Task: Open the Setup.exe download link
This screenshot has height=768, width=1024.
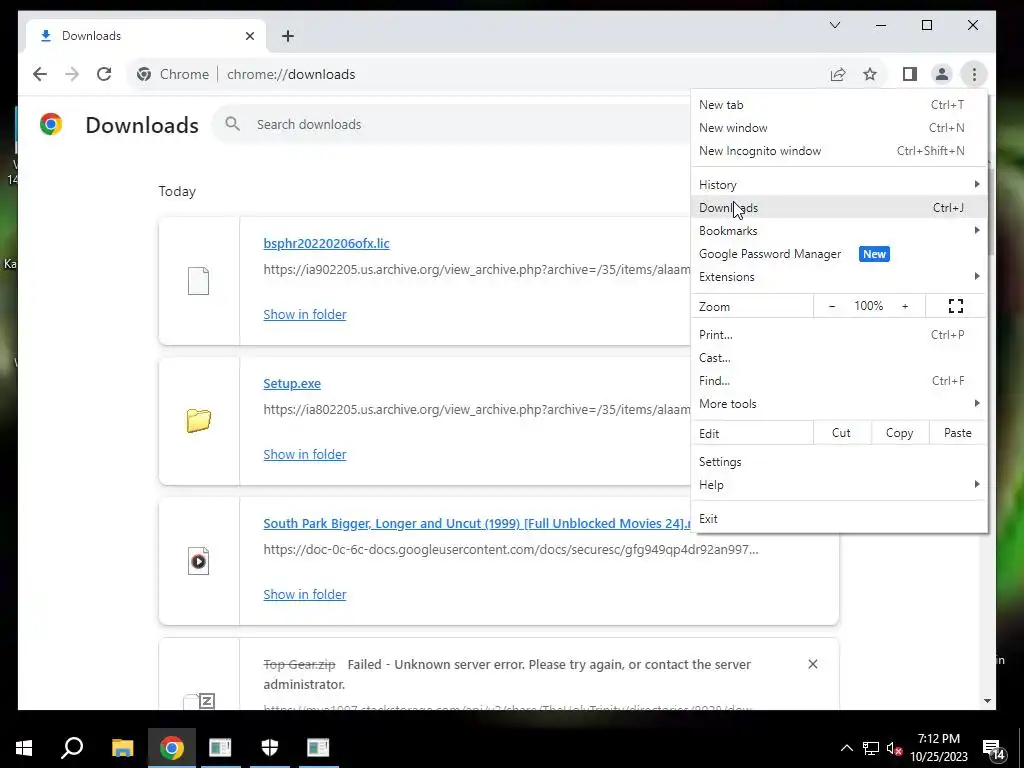Action: click(292, 383)
